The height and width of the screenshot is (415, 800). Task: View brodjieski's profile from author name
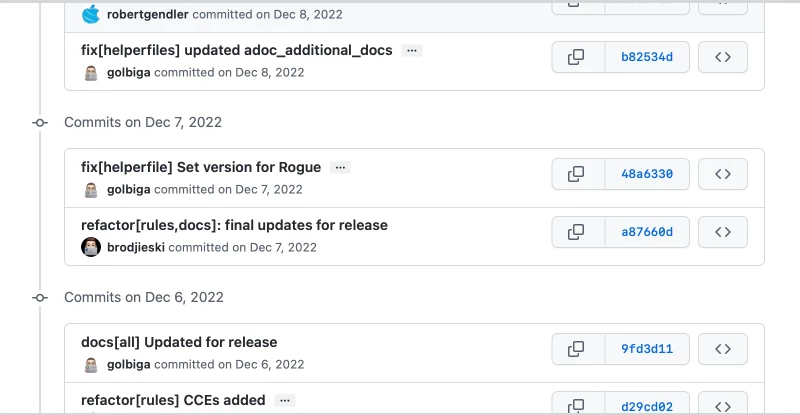[x=136, y=248]
